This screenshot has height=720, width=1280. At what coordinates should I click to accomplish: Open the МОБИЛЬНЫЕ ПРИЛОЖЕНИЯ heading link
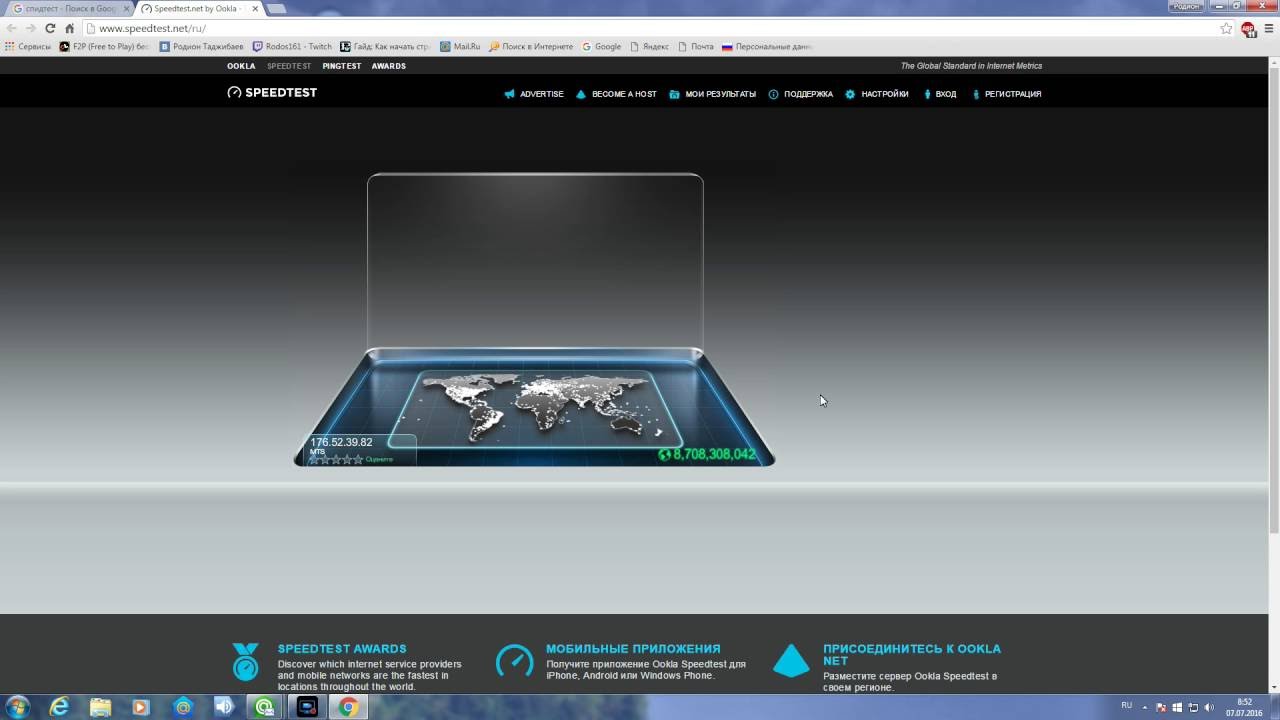[x=633, y=649]
